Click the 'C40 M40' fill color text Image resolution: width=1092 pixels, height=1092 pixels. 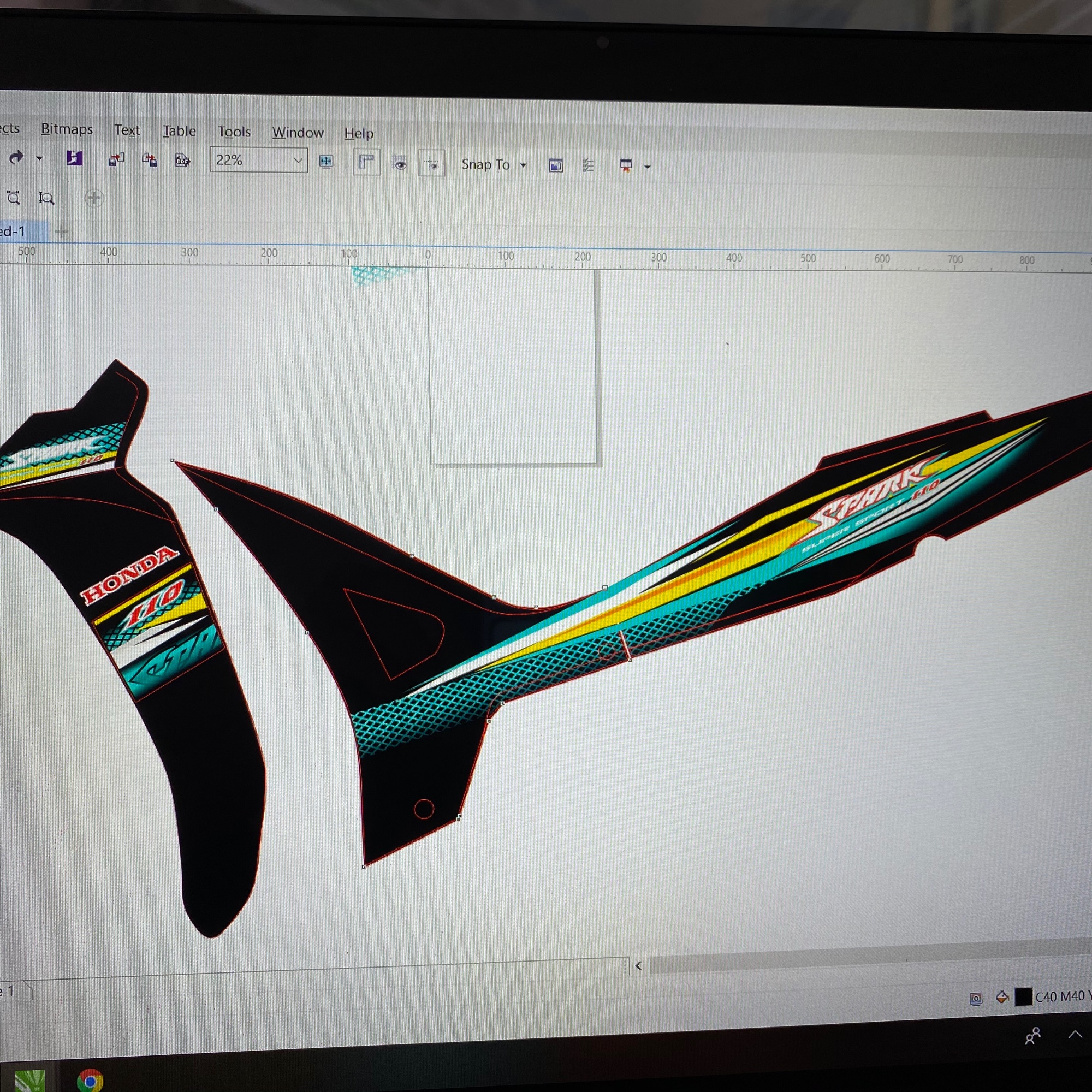(x=1060, y=996)
